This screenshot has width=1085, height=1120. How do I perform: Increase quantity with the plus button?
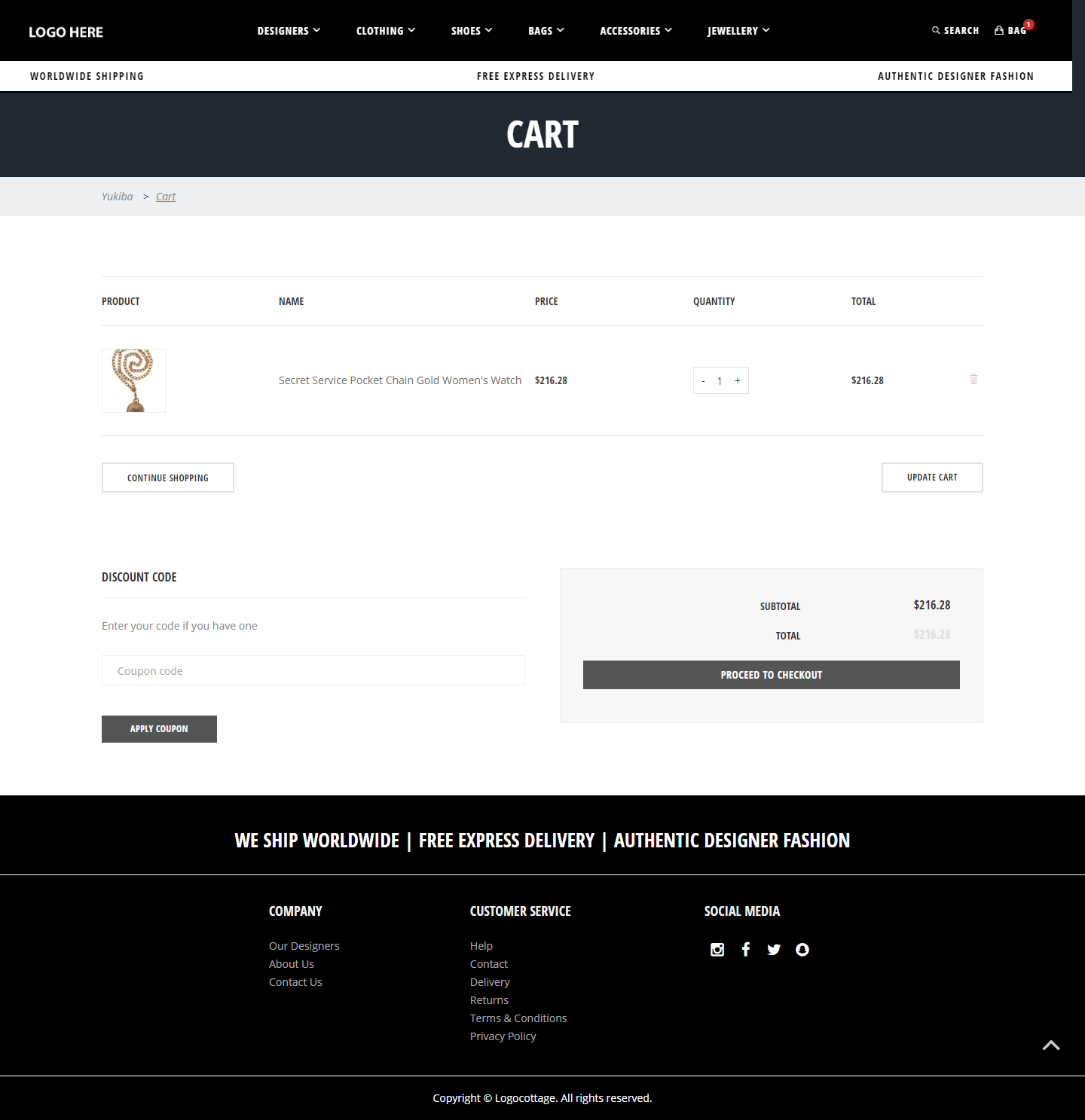tap(738, 381)
